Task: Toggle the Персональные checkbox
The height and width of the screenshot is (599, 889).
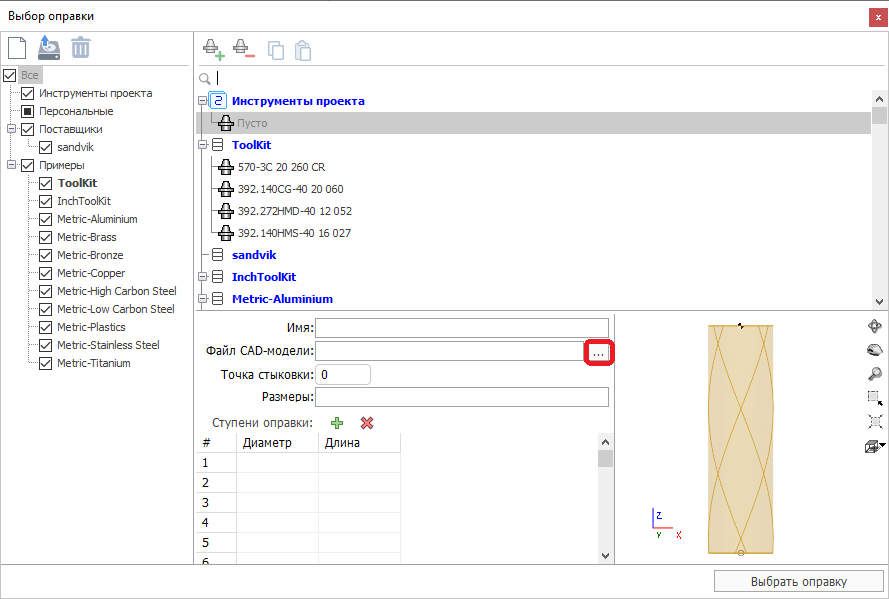Action: pos(28,111)
